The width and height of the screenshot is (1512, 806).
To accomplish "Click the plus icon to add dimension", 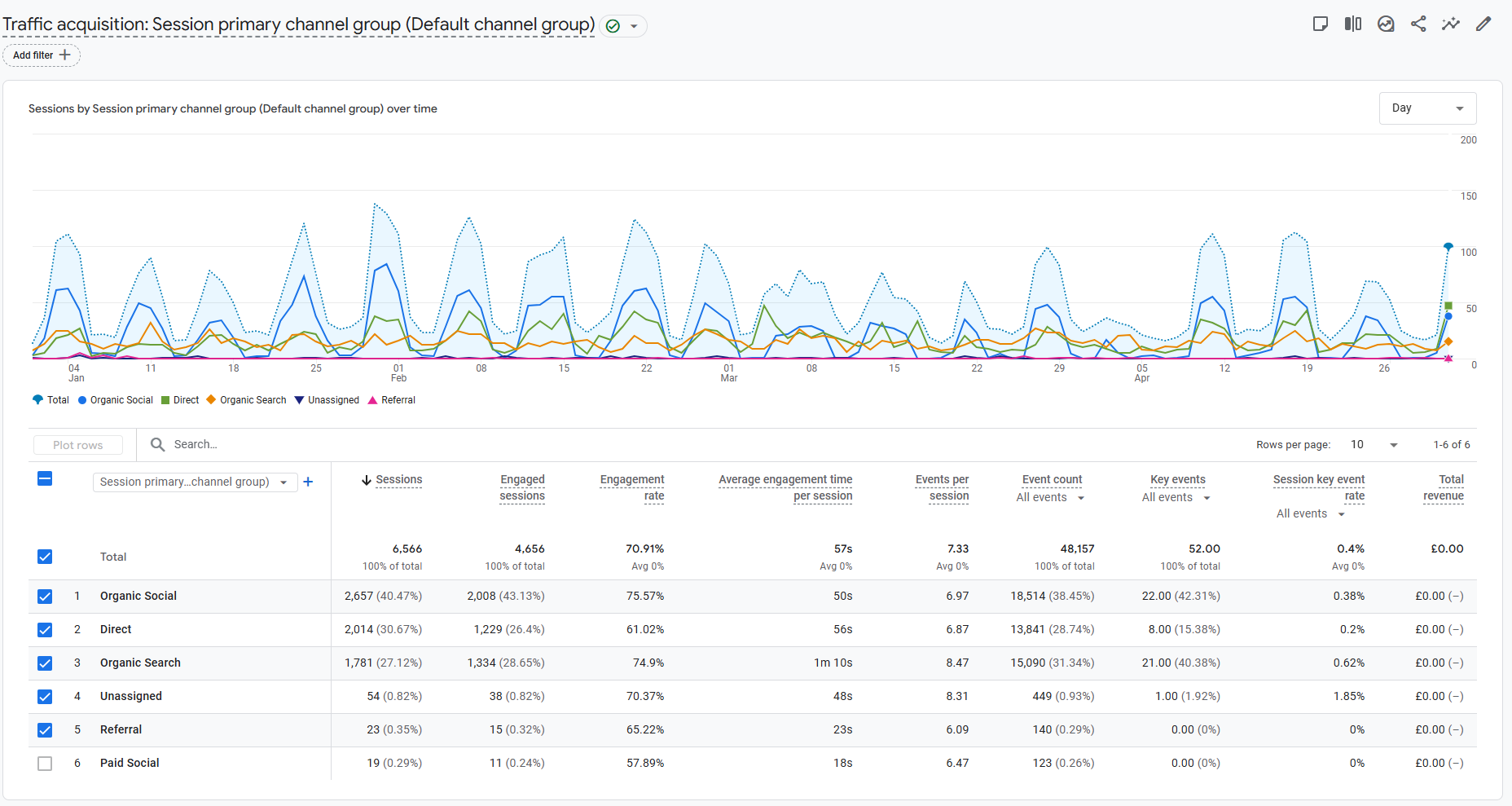I will pyautogui.click(x=308, y=482).
